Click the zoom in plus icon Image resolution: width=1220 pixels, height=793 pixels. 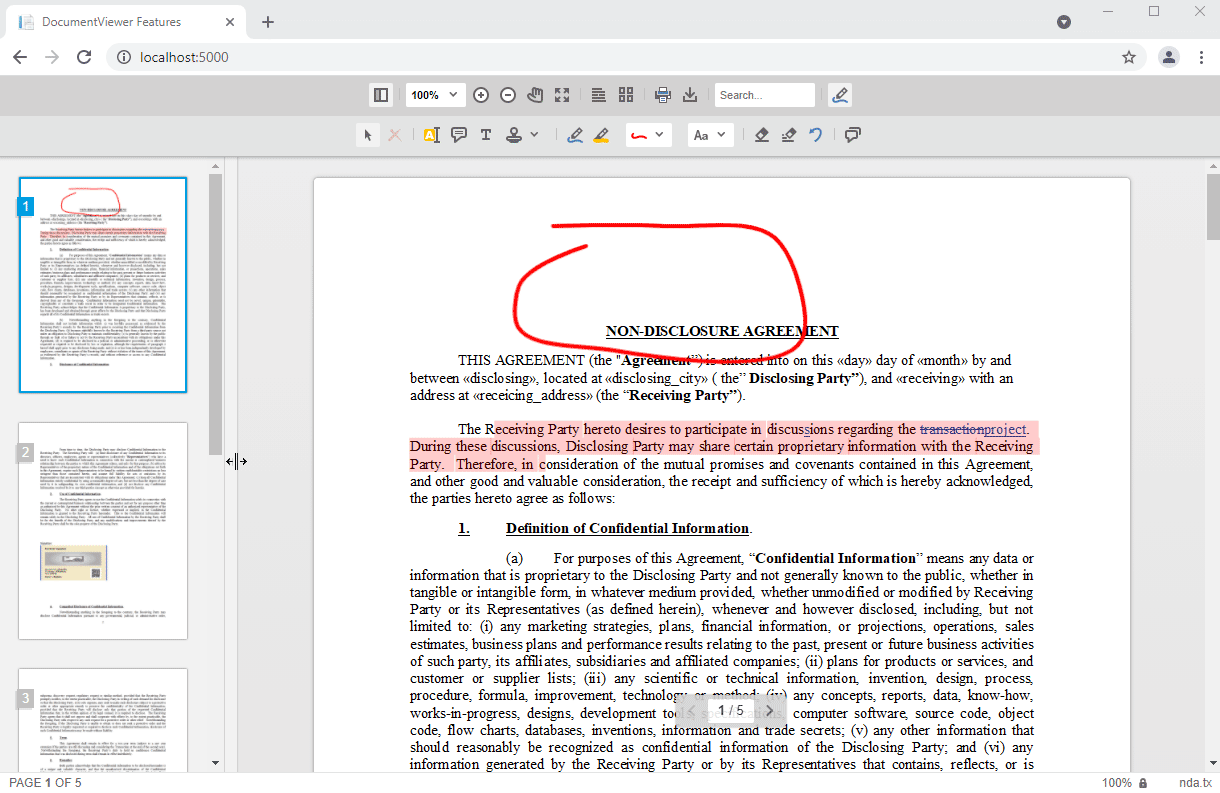coord(481,95)
